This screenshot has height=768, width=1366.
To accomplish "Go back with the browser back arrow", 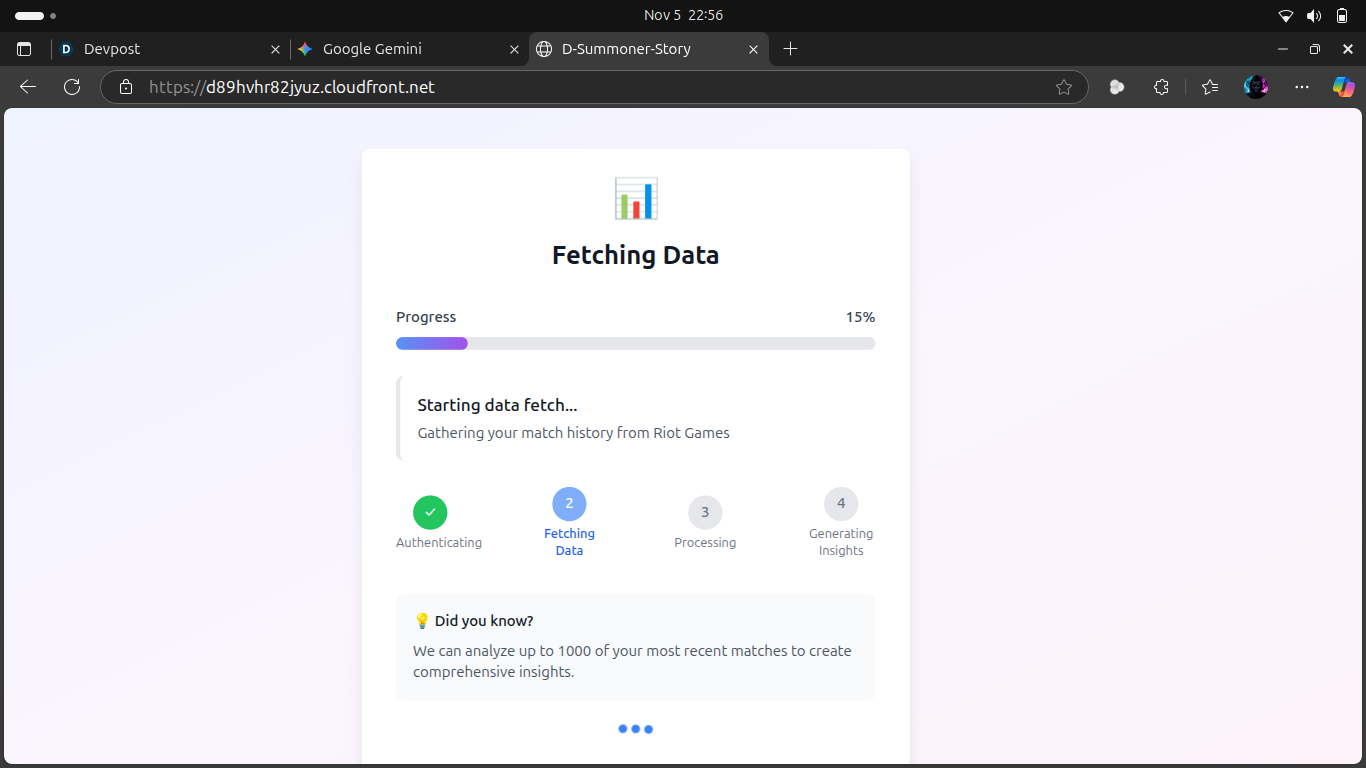I will [28, 87].
